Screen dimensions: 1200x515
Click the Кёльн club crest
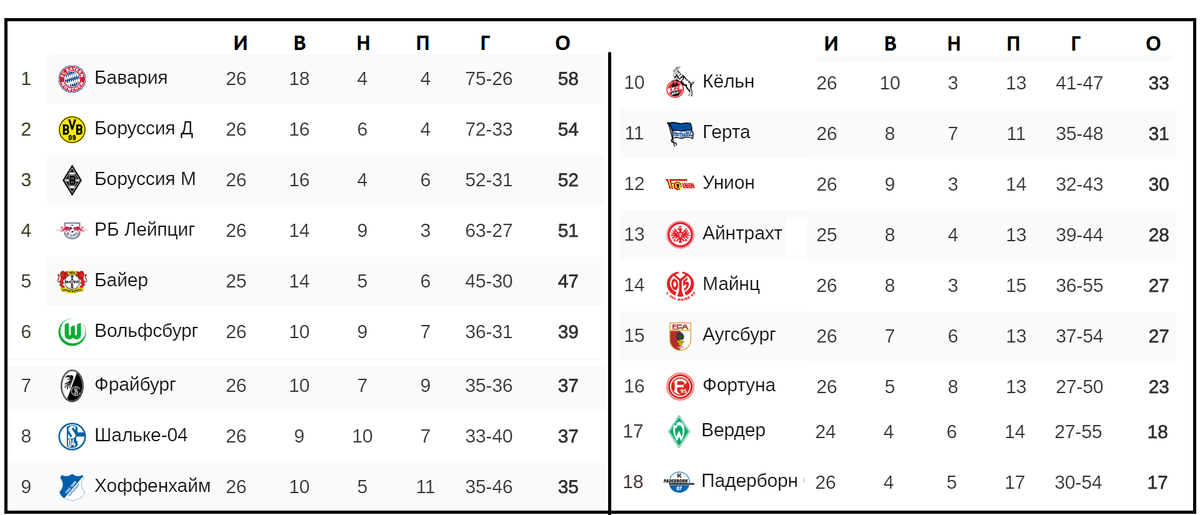tap(680, 83)
